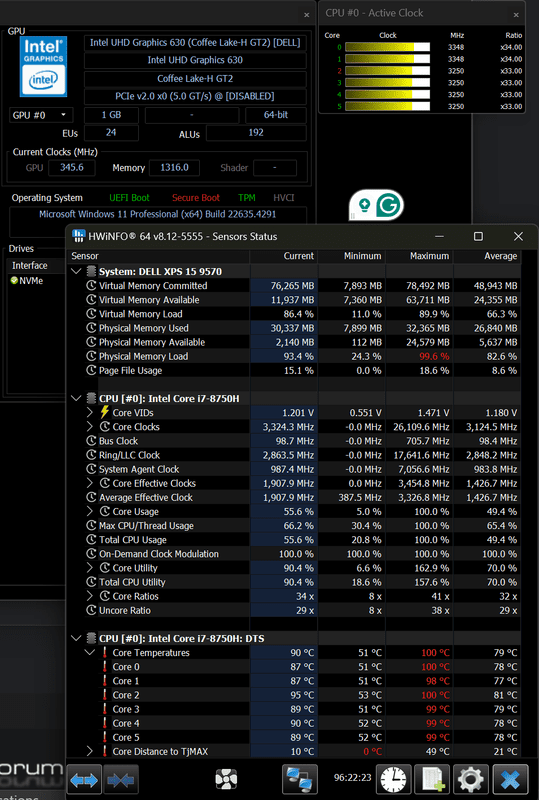Click the expand columns blue arrows button
This screenshot has width=539, height=800.
coord(84,780)
